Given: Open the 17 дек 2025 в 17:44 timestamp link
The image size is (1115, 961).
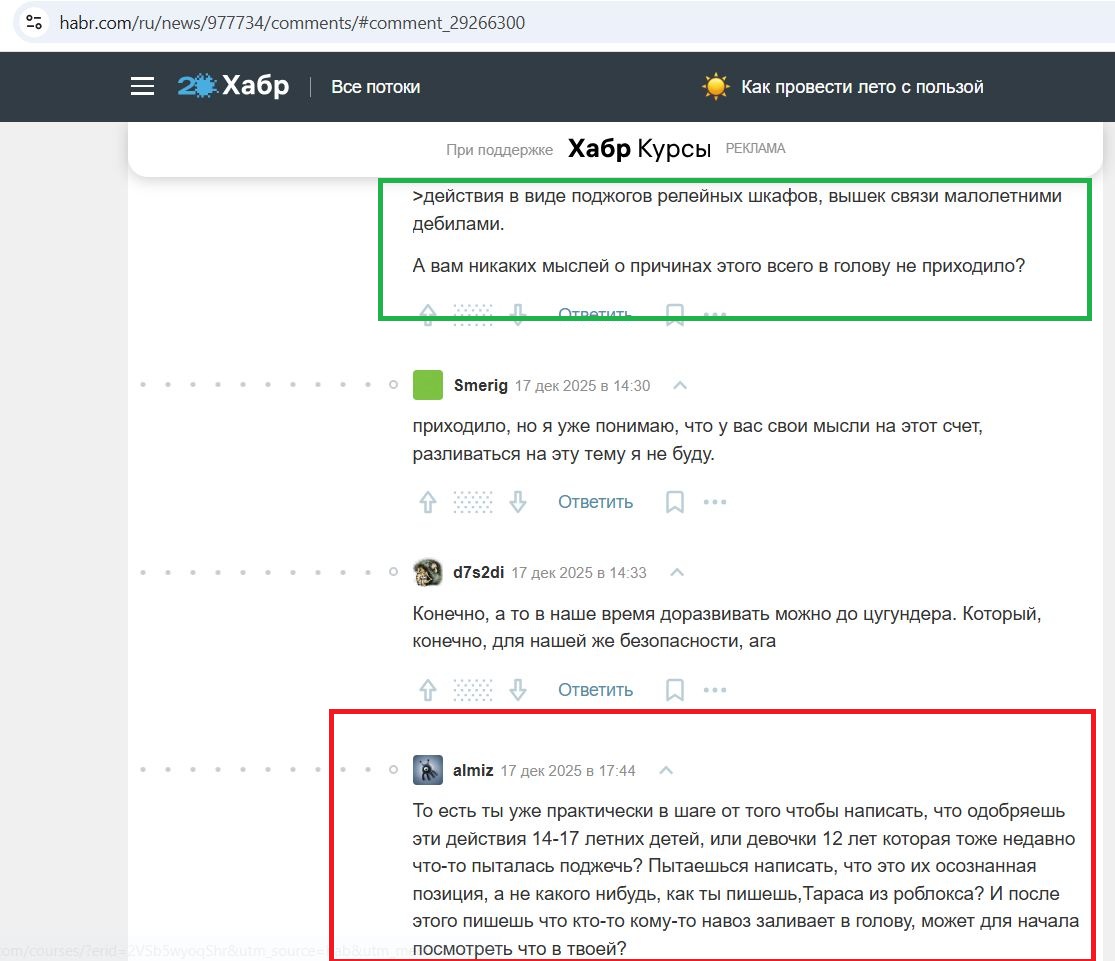Looking at the screenshot, I should pyautogui.click(x=567, y=770).
